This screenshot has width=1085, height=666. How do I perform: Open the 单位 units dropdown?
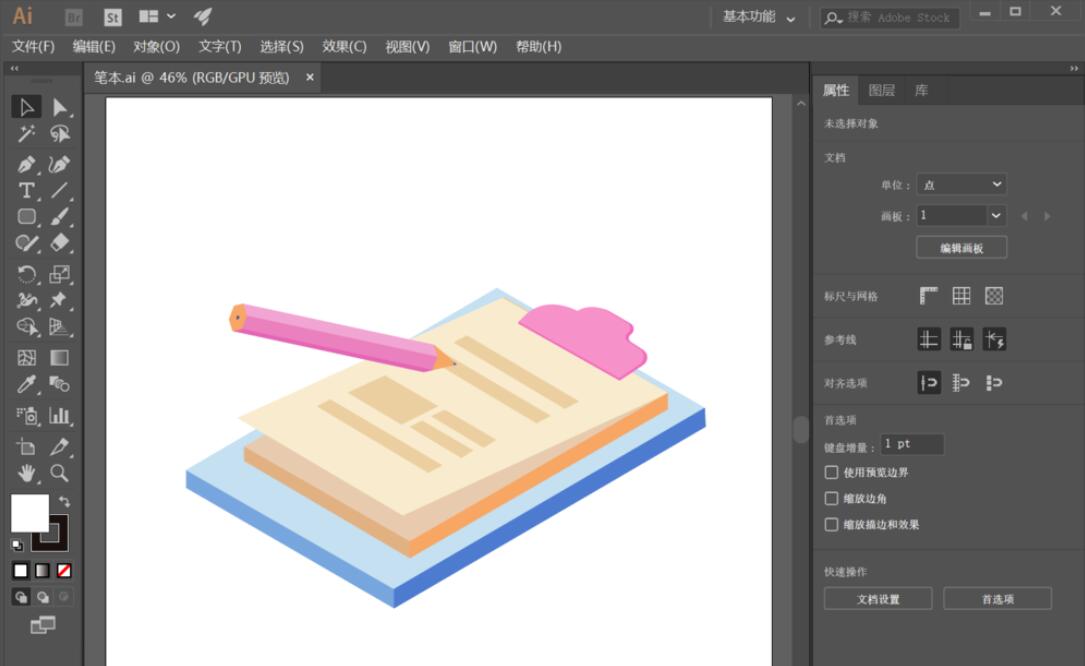pyautogui.click(x=961, y=185)
